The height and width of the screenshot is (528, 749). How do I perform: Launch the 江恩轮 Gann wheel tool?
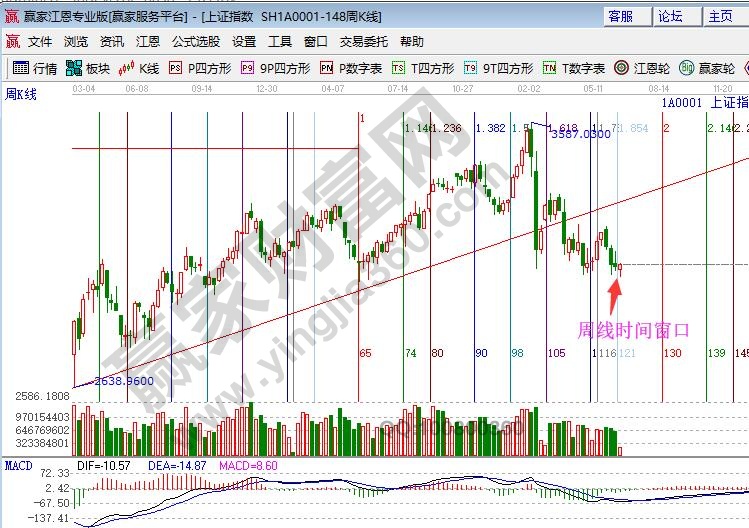tap(642, 69)
